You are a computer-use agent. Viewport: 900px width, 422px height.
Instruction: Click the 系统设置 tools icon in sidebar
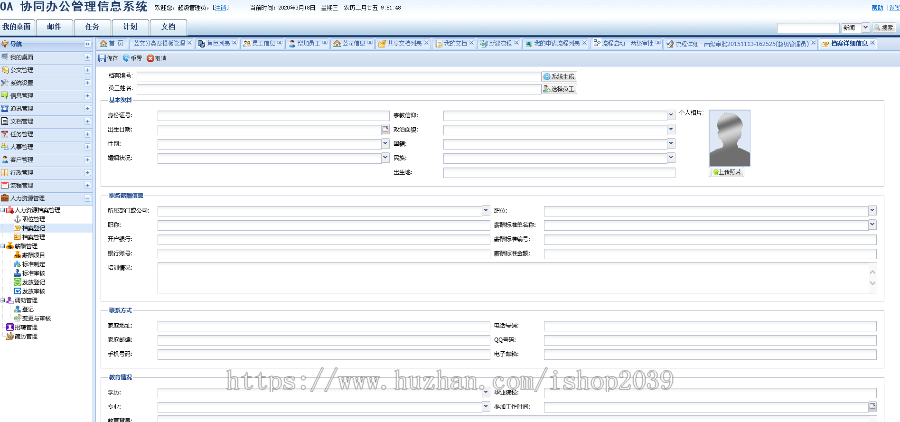(x=5, y=83)
